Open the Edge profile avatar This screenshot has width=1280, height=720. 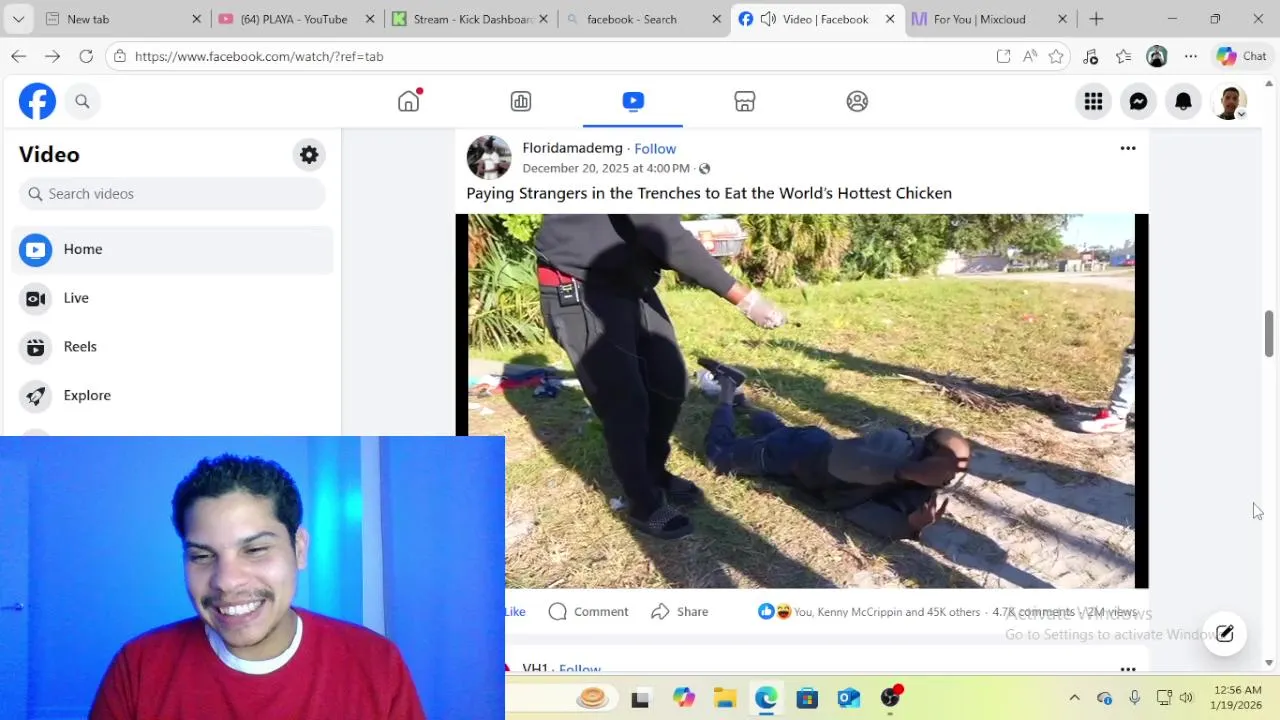pyautogui.click(x=1157, y=56)
